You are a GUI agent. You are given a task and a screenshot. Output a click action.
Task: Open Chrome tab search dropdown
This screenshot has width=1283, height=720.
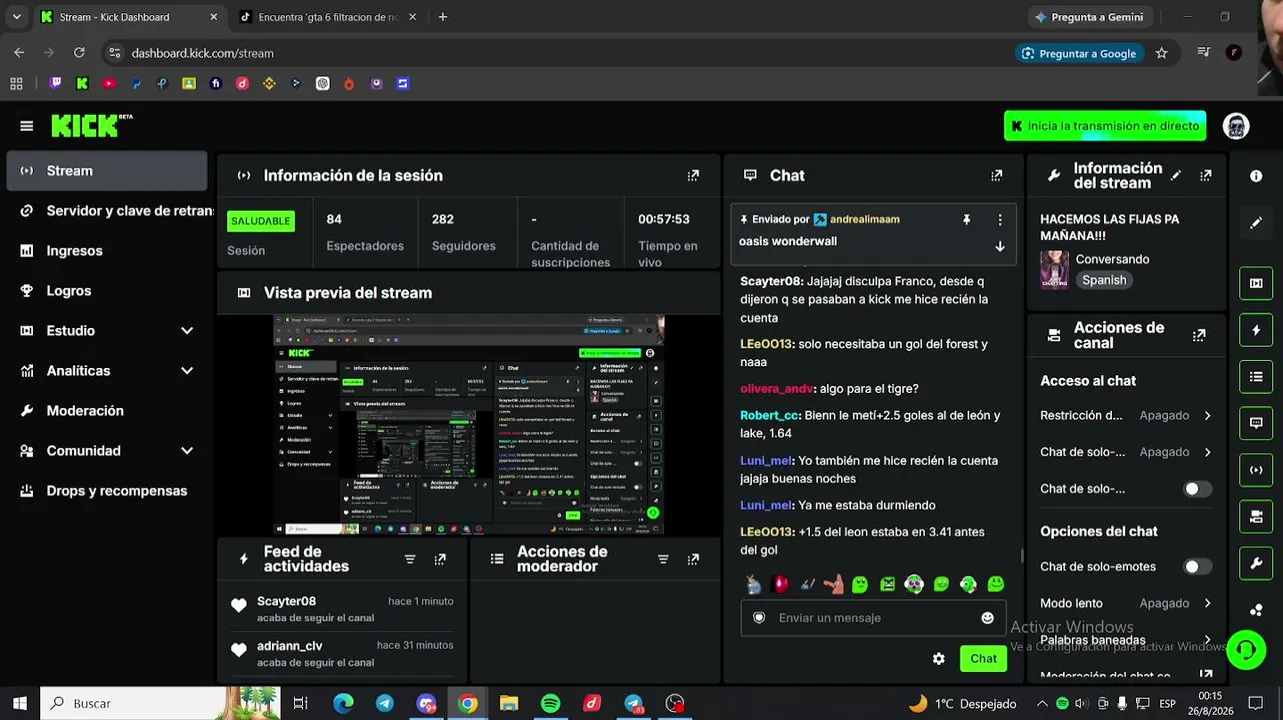(x=16, y=17)
